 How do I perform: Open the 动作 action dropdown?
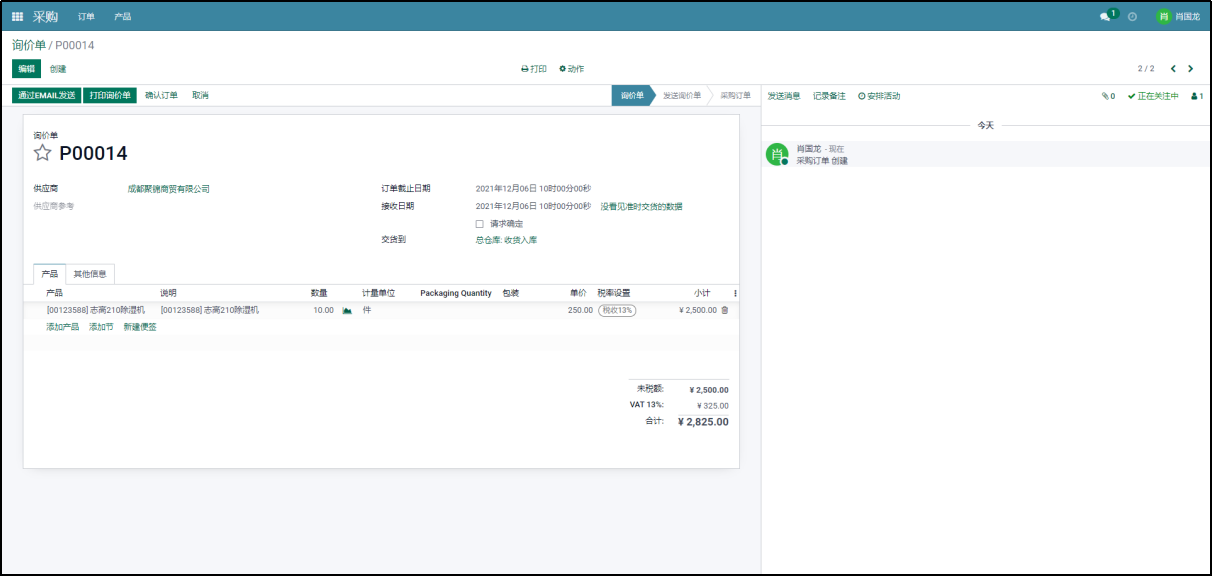coord(571,69)
